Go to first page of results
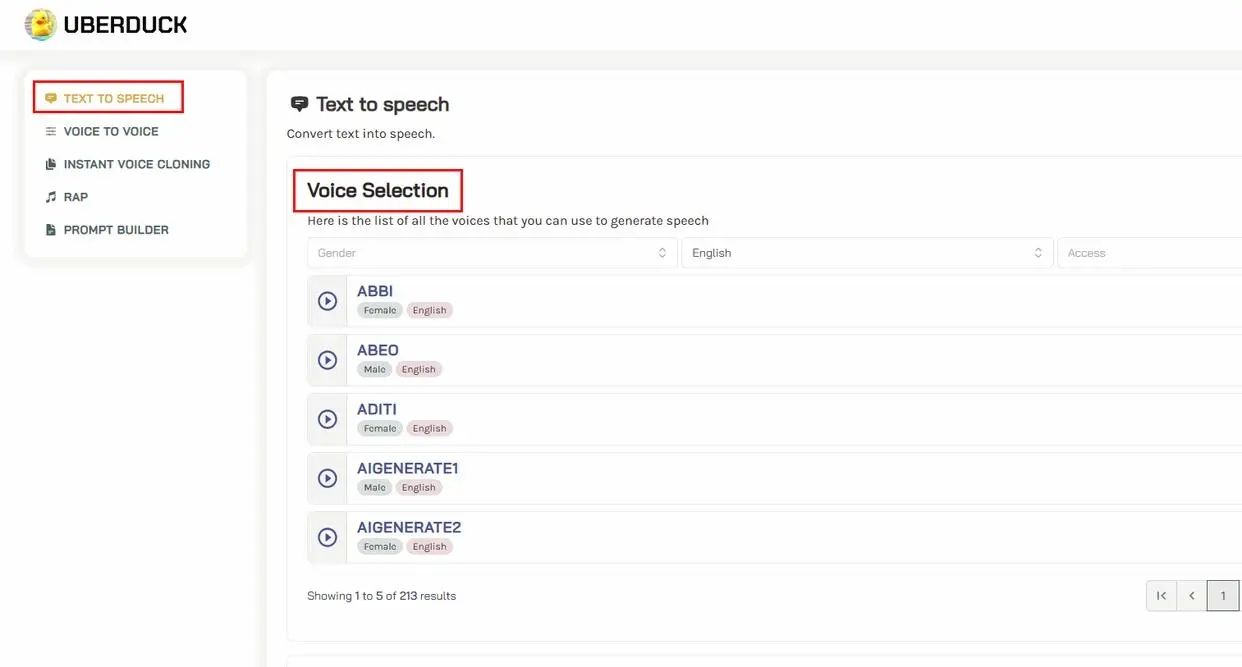This screenshot has height=667, width=1242. [x=1161, y=596]
